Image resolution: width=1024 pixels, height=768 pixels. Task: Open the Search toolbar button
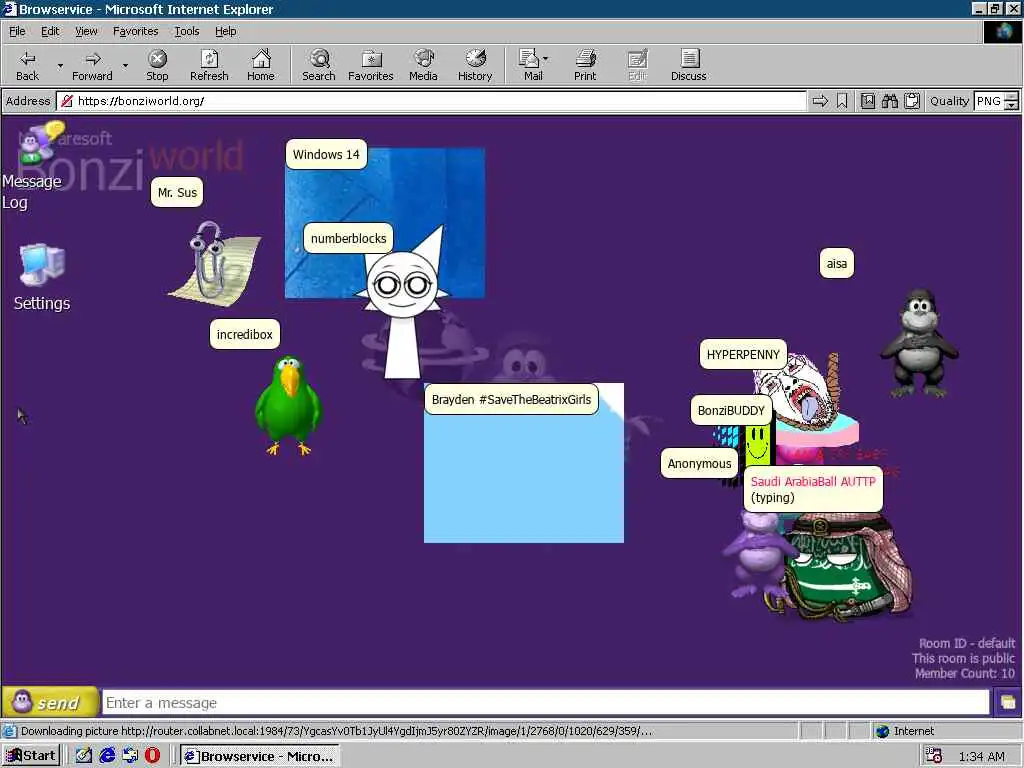coord(319,65)
